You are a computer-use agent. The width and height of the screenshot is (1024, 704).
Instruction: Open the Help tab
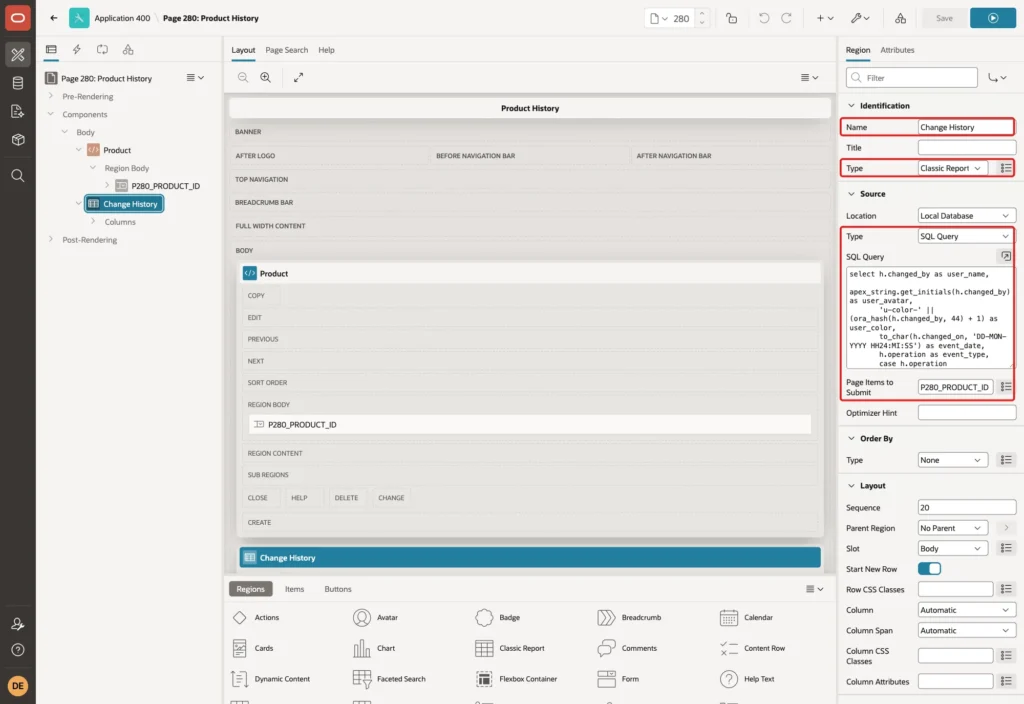326,50
